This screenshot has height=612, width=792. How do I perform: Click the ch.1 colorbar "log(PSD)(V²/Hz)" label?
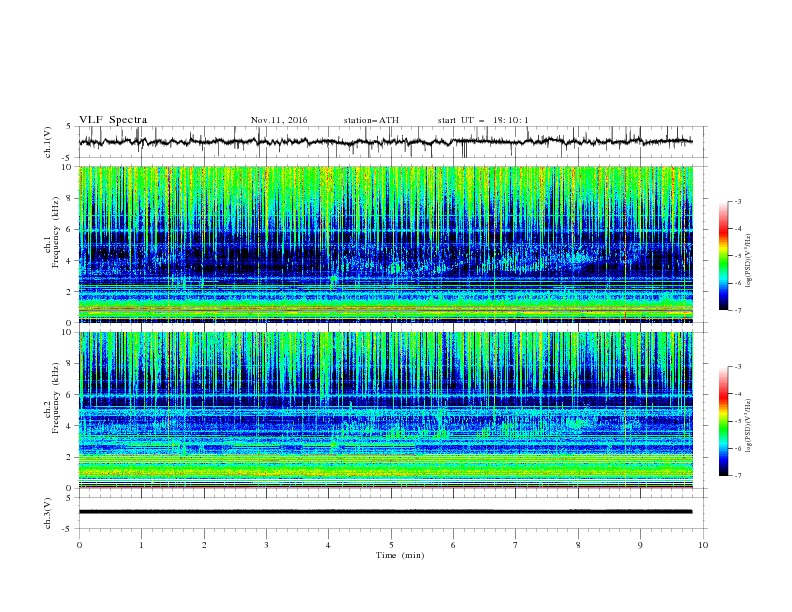[748, 261]
